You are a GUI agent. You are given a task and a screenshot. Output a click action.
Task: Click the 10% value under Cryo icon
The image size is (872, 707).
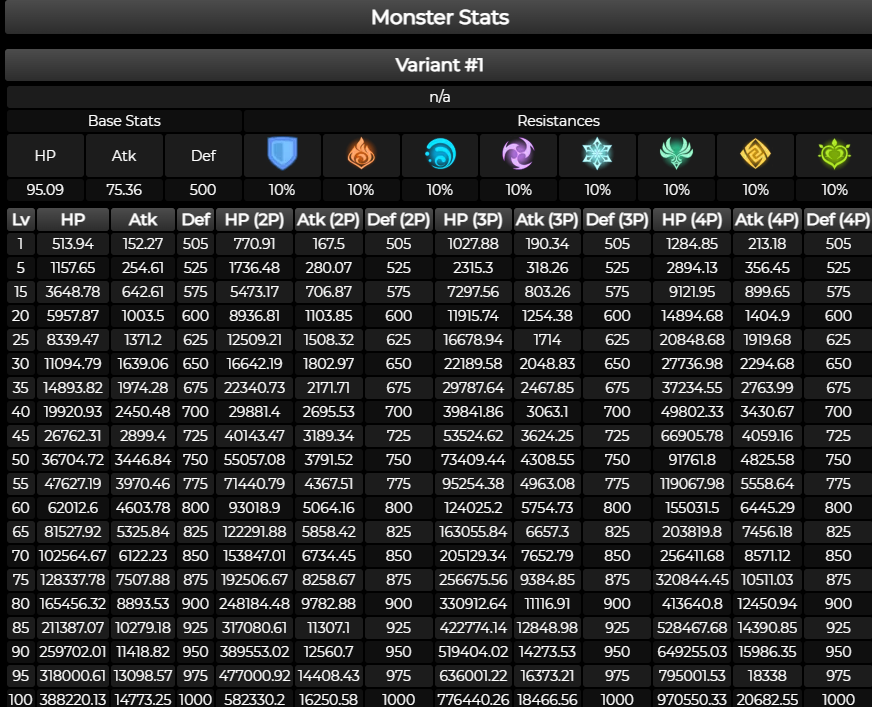click(x=597, y=190)
